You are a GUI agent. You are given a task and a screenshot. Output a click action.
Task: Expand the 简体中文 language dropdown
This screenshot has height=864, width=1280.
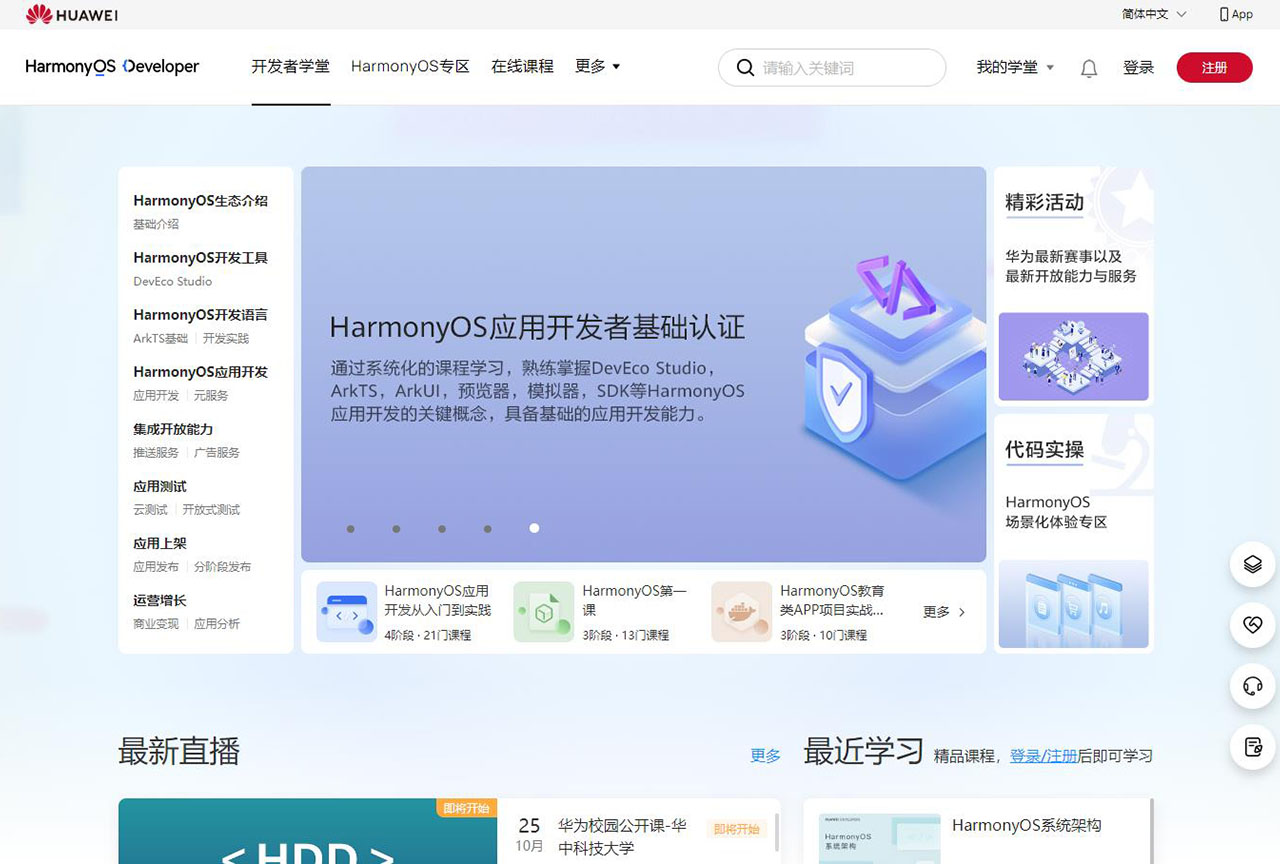point(1154,14)
